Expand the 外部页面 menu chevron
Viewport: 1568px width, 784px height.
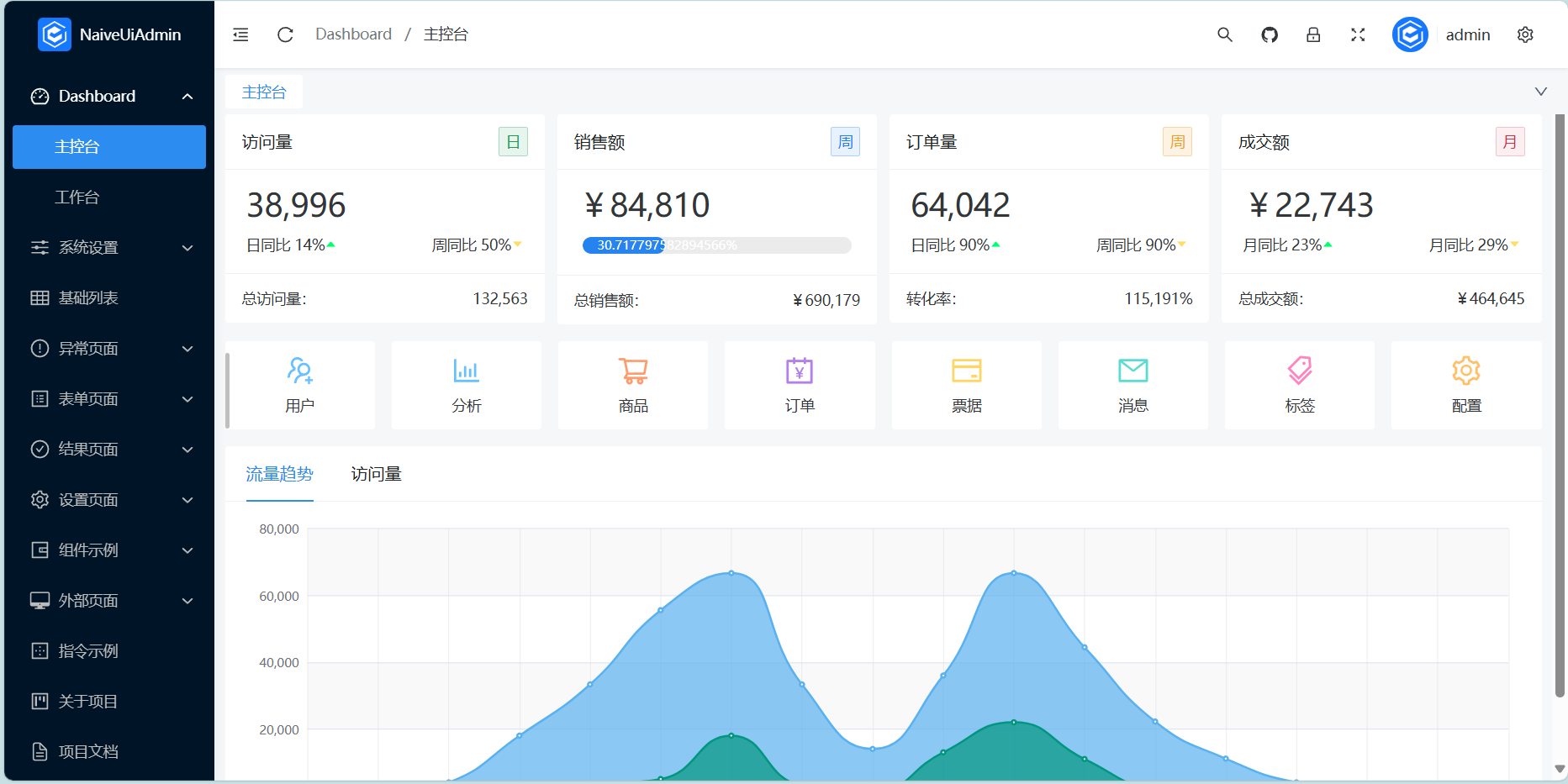187,601
